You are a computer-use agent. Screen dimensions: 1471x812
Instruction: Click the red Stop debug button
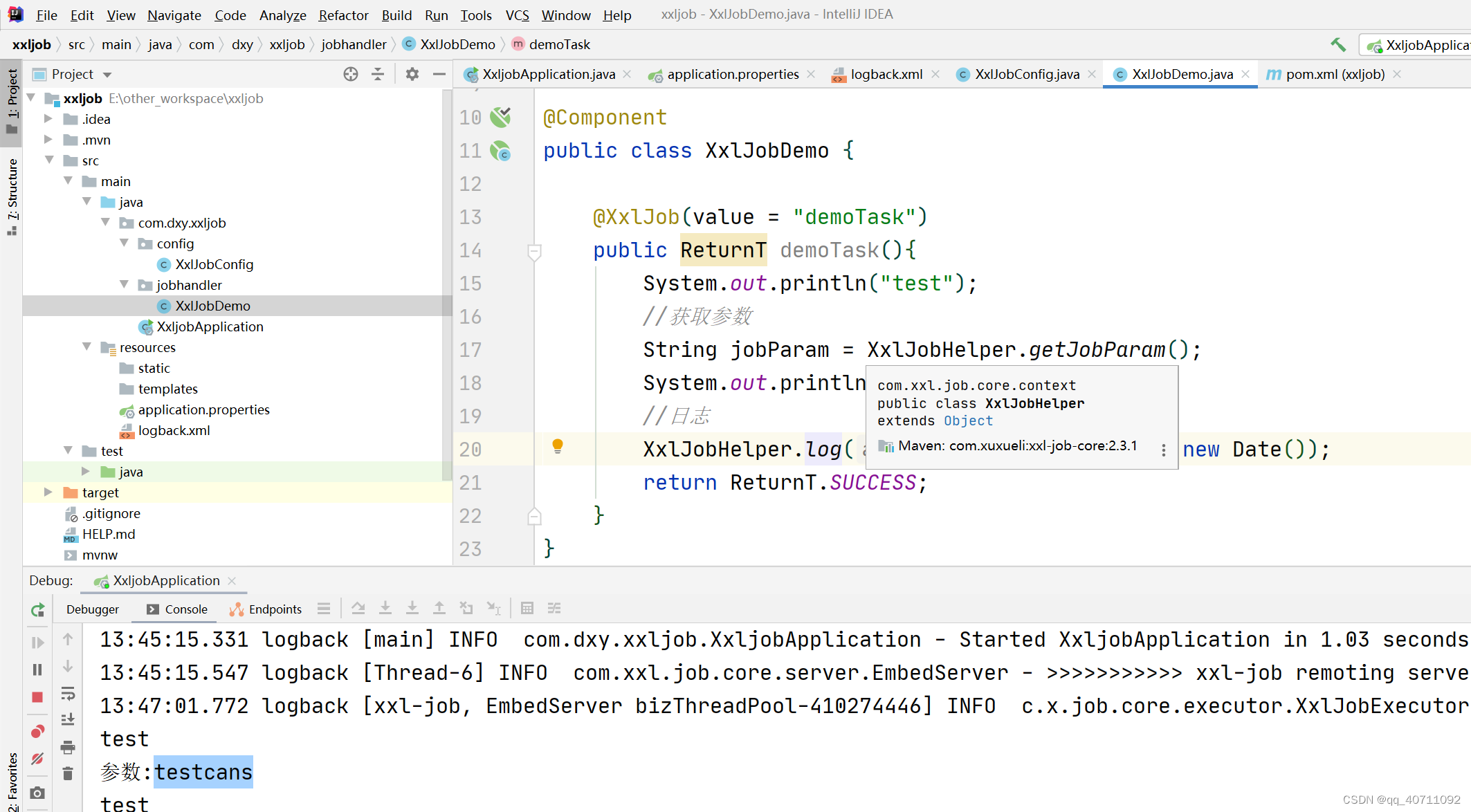[37, 697]
